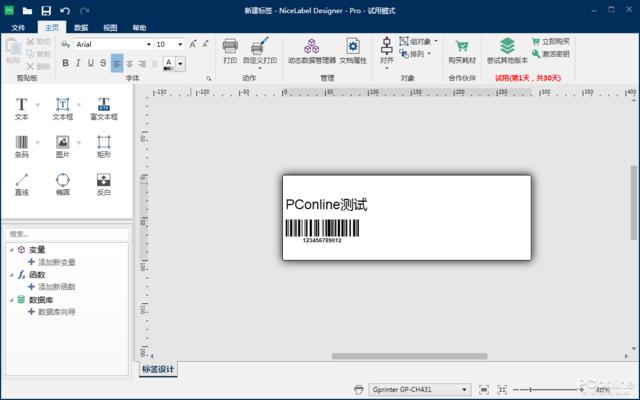640x400 pixels.
Task: Click Add New Variable (添加新变量)
Action: (52, 262)
